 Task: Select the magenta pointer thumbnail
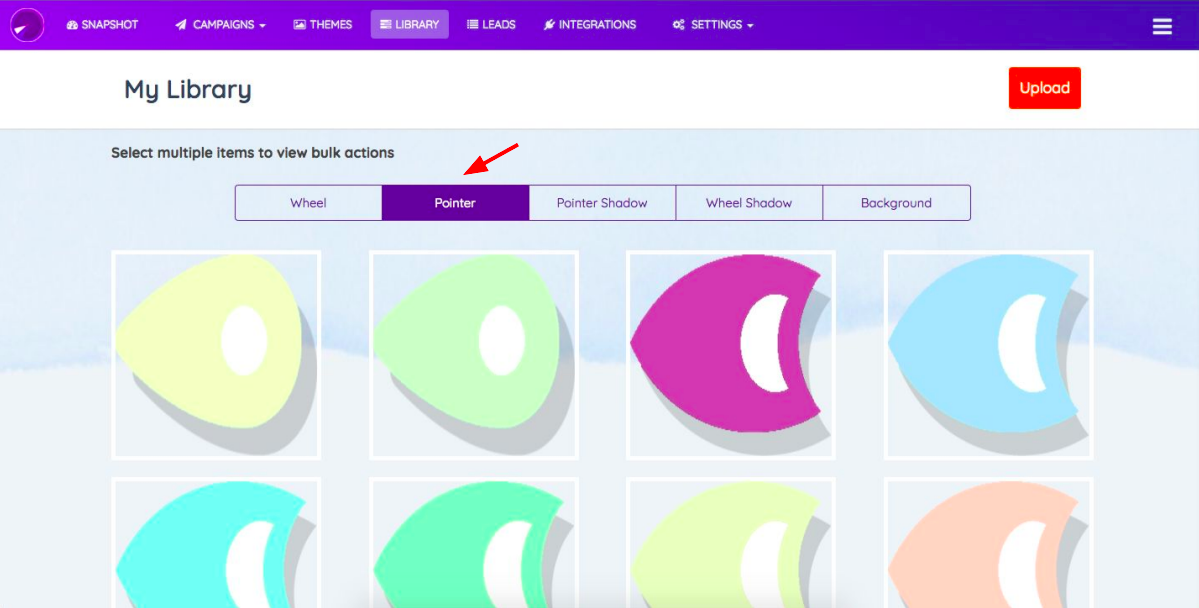(x=731, y=355)
